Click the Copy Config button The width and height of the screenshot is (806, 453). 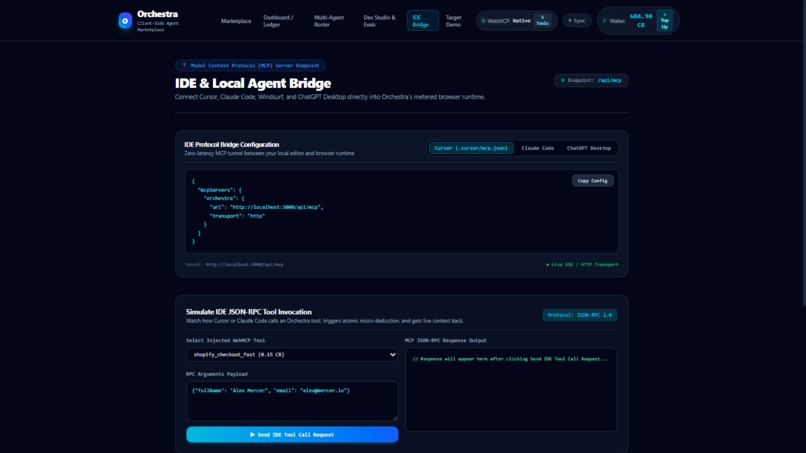[x=593, y=180]
